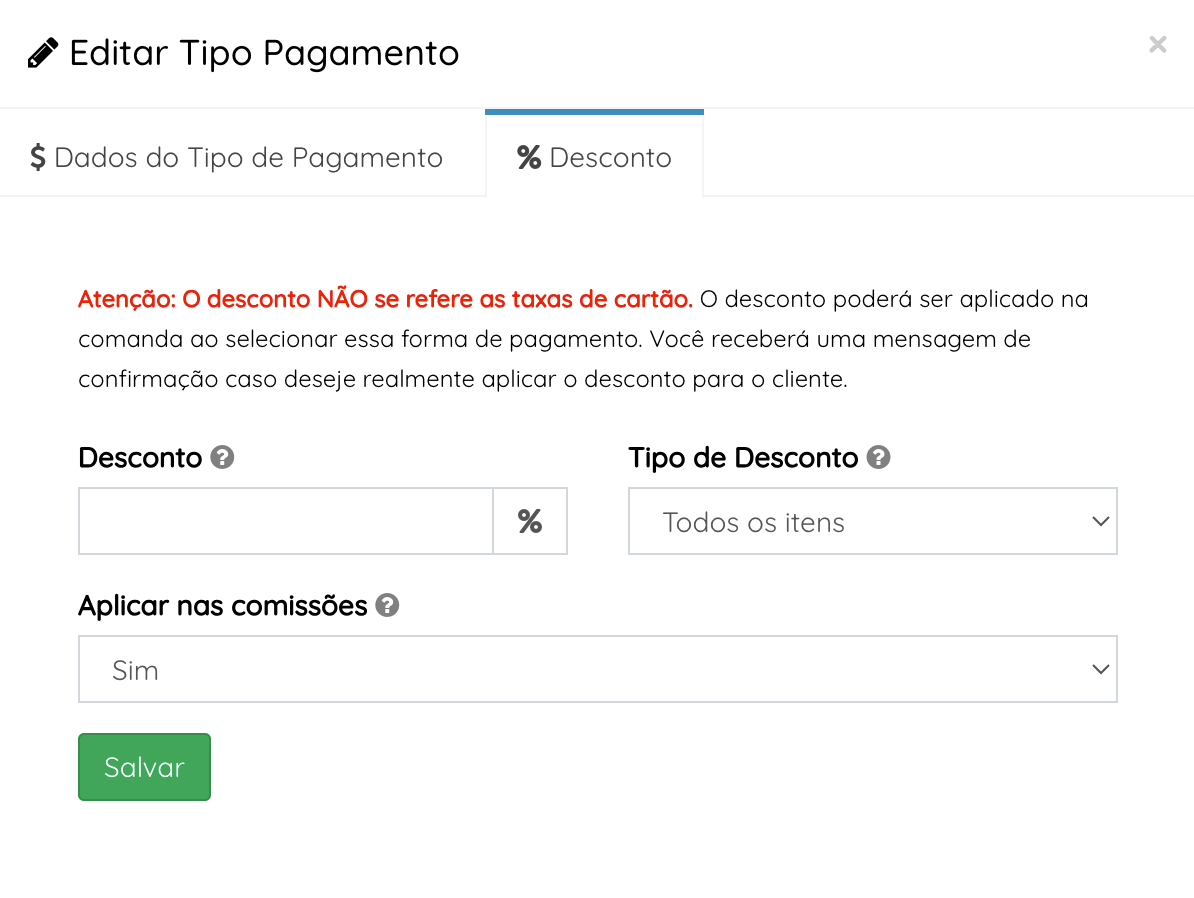Click the pencil edit icon in title
Viewport: 1194px width, 898px height.
43,53
